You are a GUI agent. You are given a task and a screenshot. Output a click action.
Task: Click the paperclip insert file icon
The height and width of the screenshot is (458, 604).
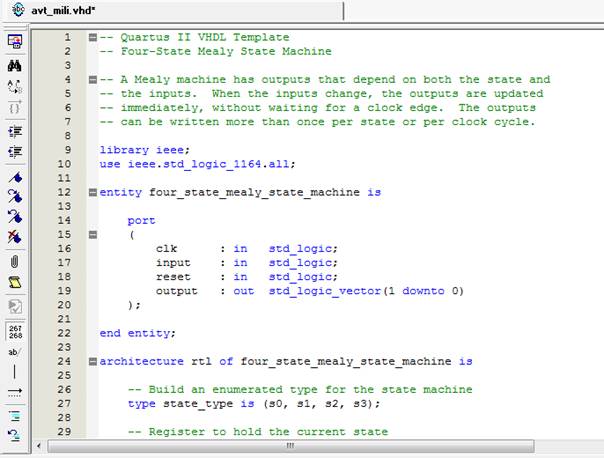(15, 261)
